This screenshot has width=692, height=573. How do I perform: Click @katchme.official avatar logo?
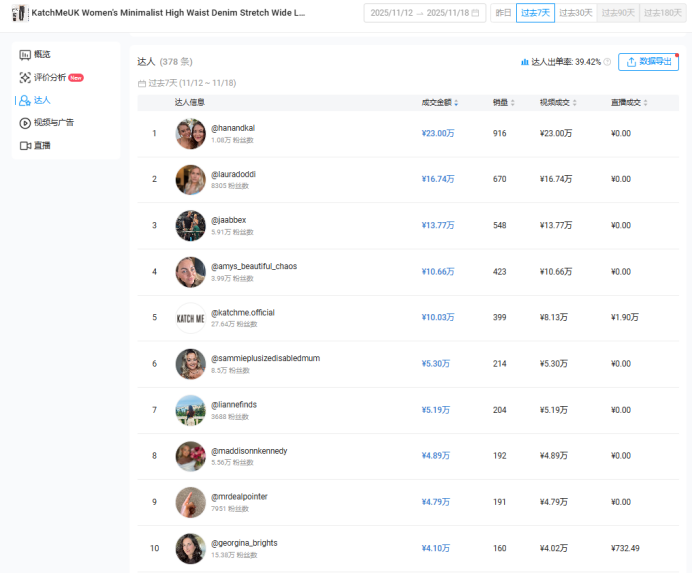pyautogui.click(x=190, y=319)
